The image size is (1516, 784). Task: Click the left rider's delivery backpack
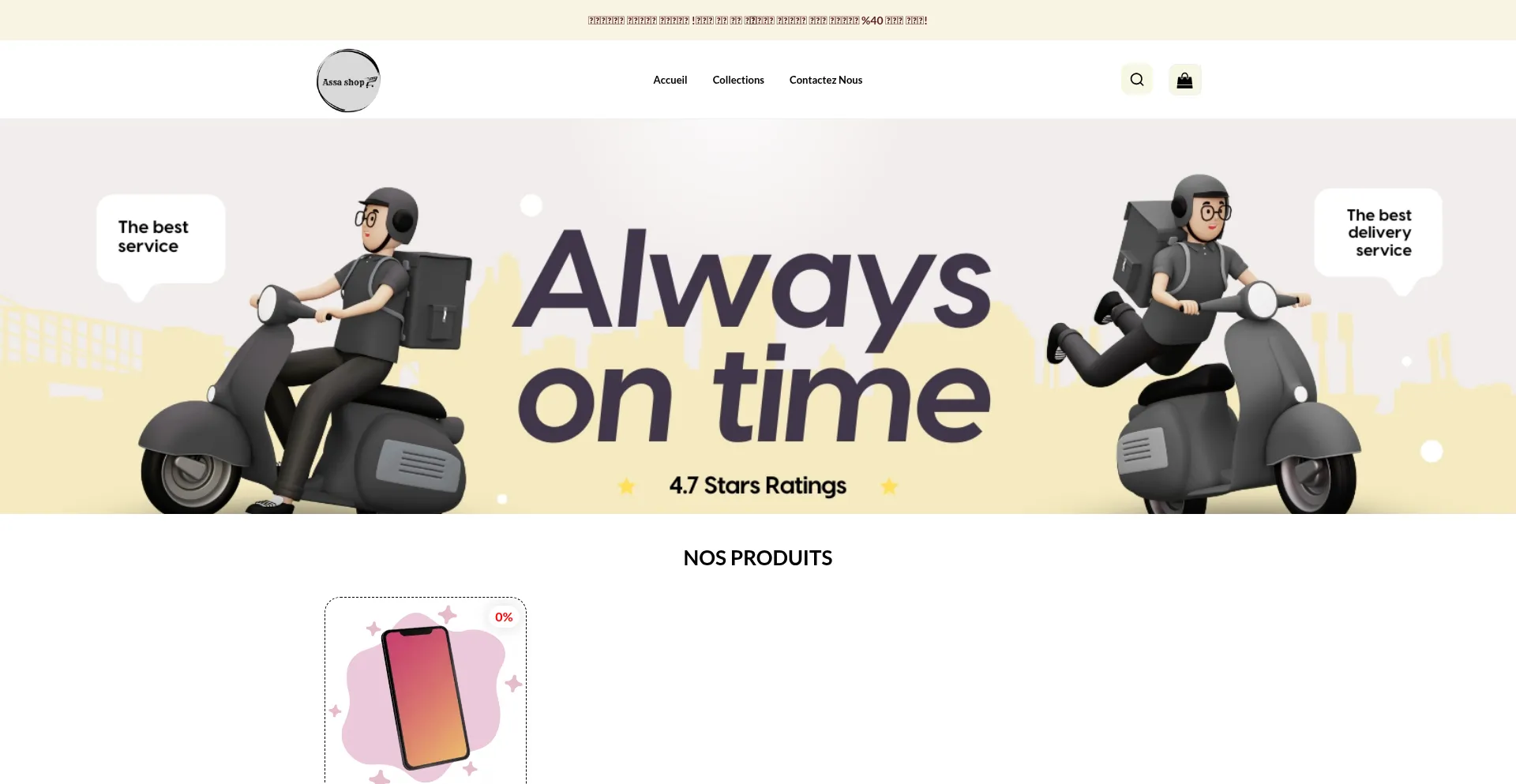coord(434,300)
